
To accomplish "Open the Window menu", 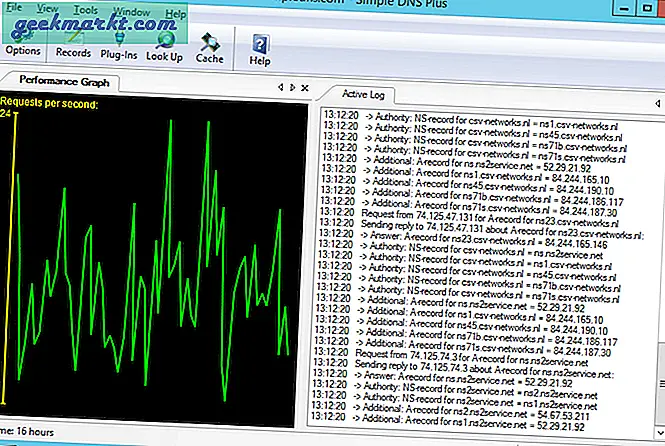I will coord(131,11).
